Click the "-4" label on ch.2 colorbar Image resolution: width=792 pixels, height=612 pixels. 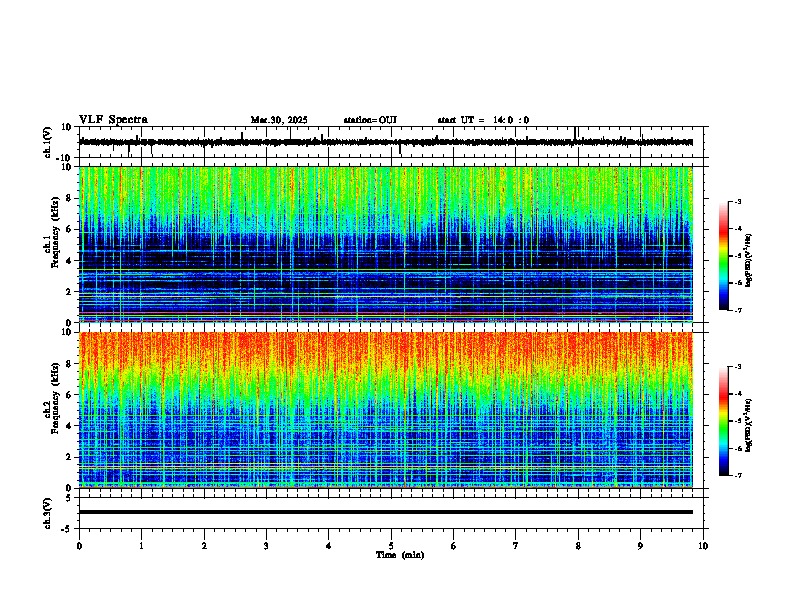point(737,394)
